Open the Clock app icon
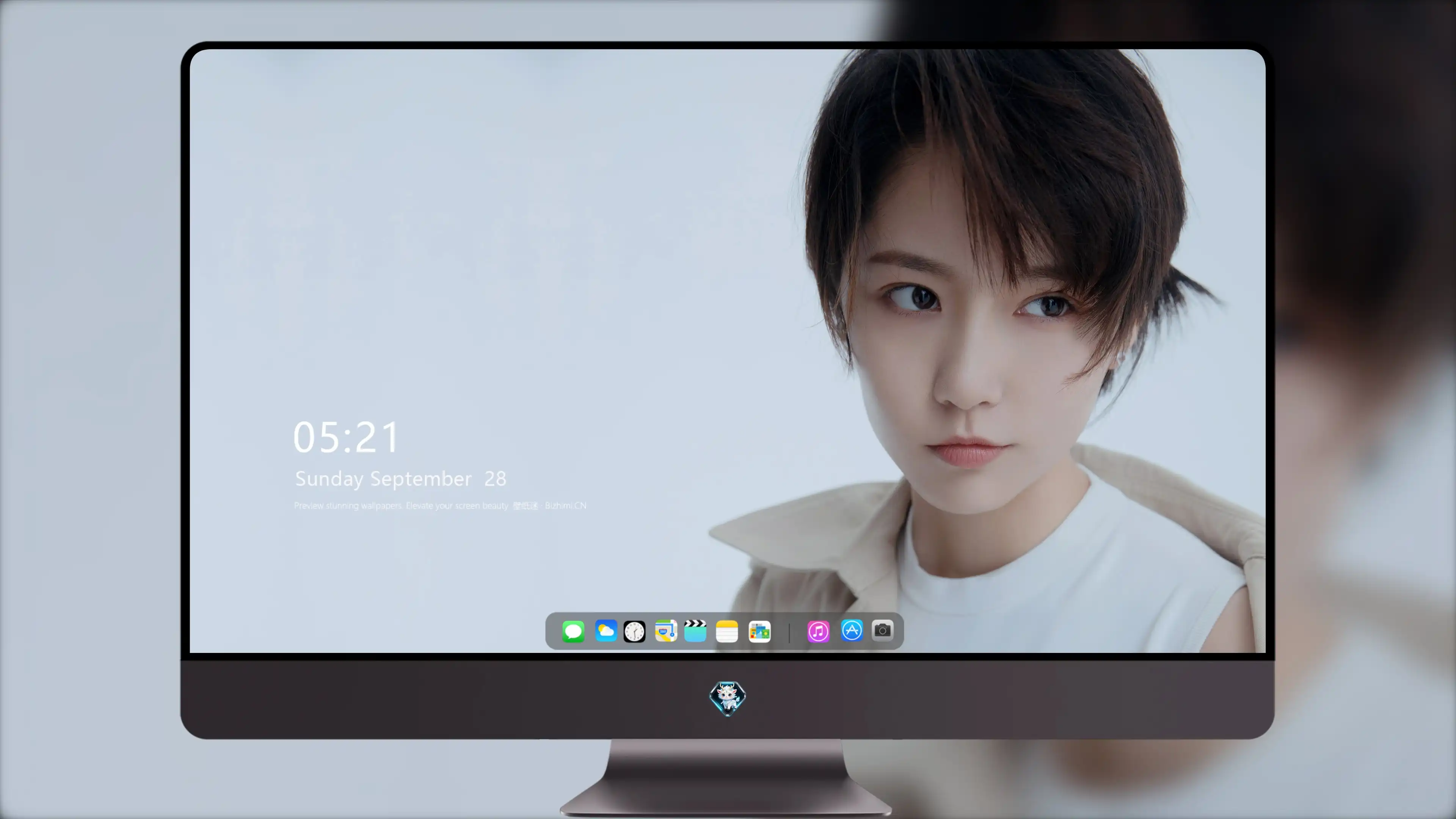 pyautogui.click(x=634, y=631)
